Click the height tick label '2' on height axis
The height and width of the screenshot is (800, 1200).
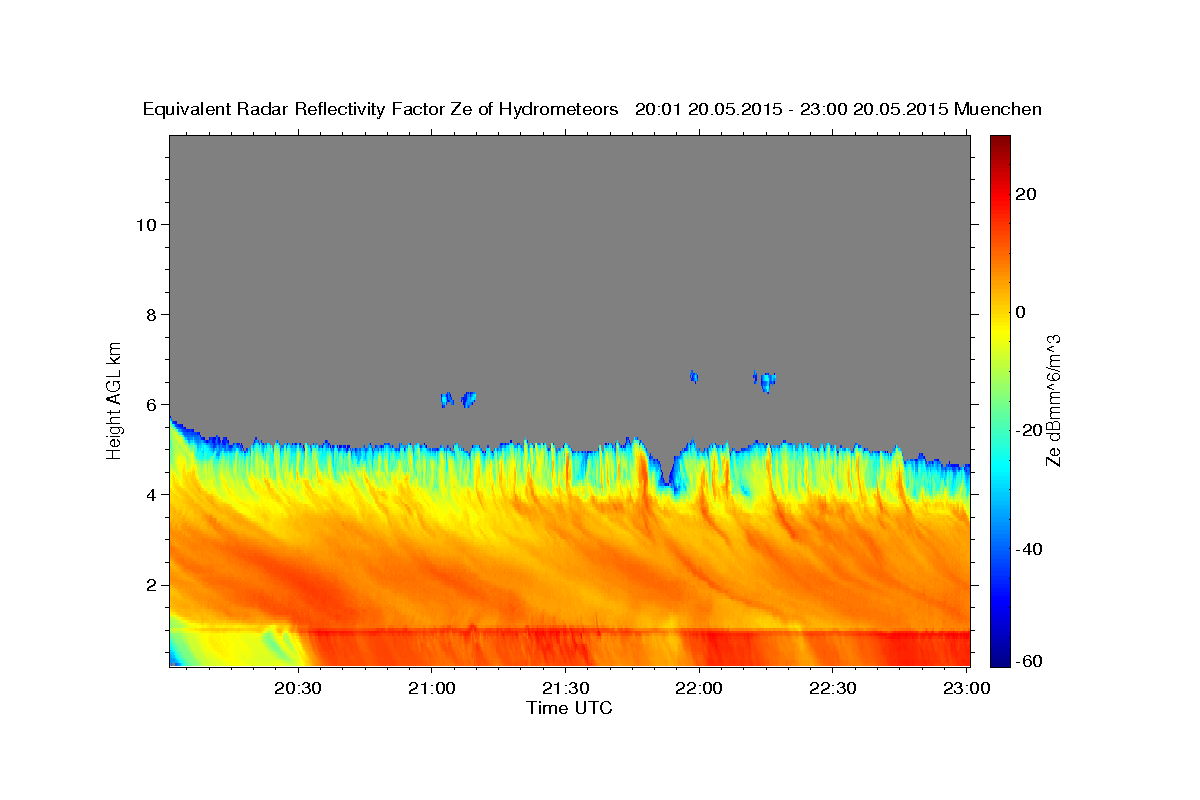click(152, 585)
